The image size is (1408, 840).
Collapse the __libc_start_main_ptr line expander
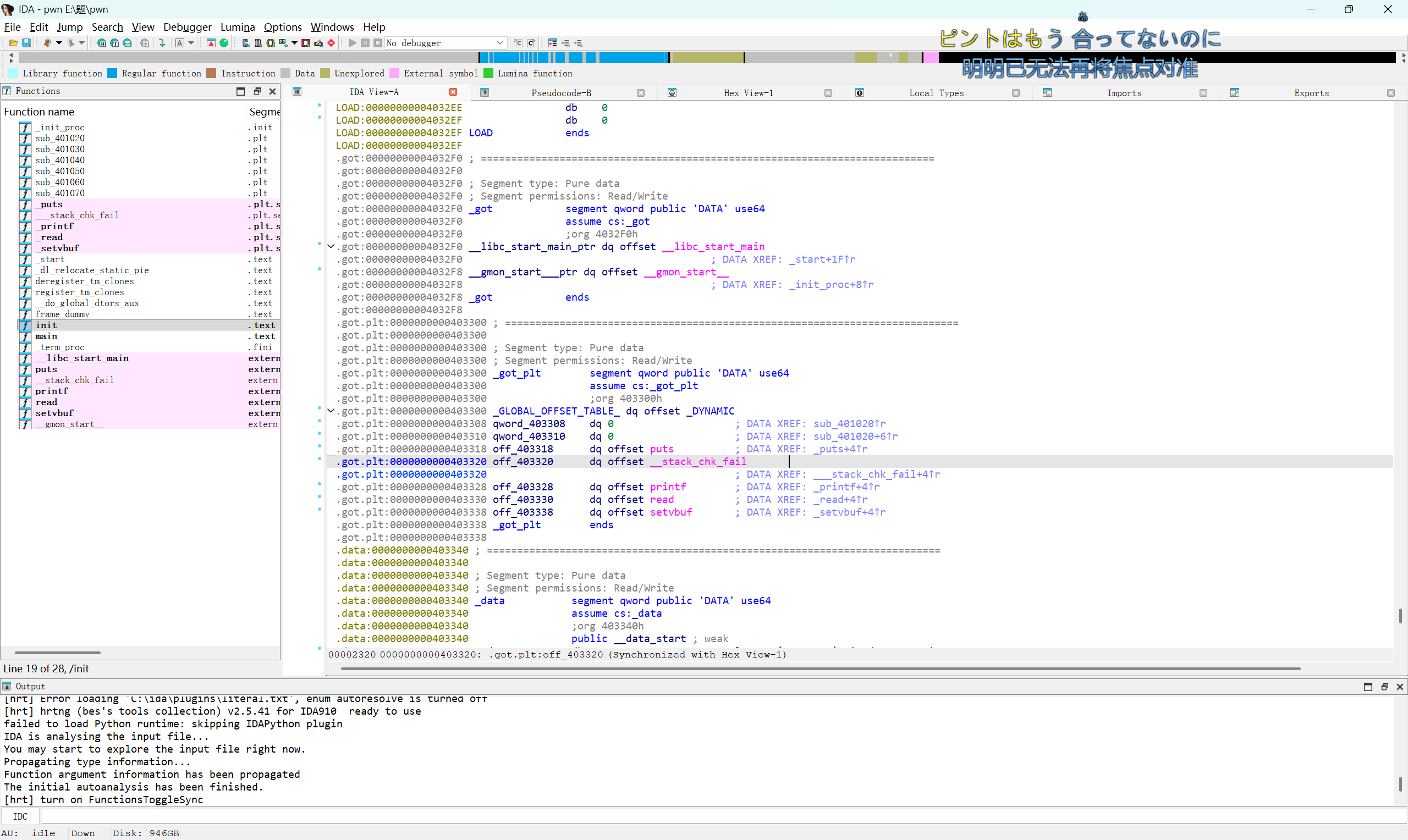point(331,246)
